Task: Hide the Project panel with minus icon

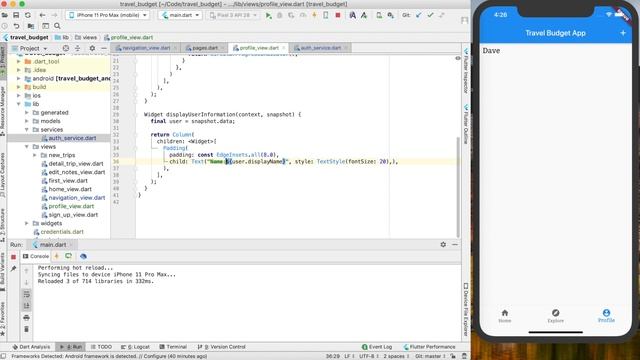Action: (x=104, y=48)
